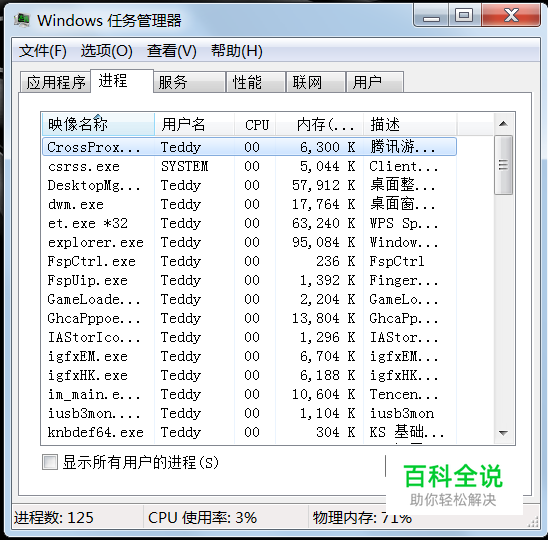548x540 pixels.
Task: Click memory value 57,912 K
Action: (324, 185)
